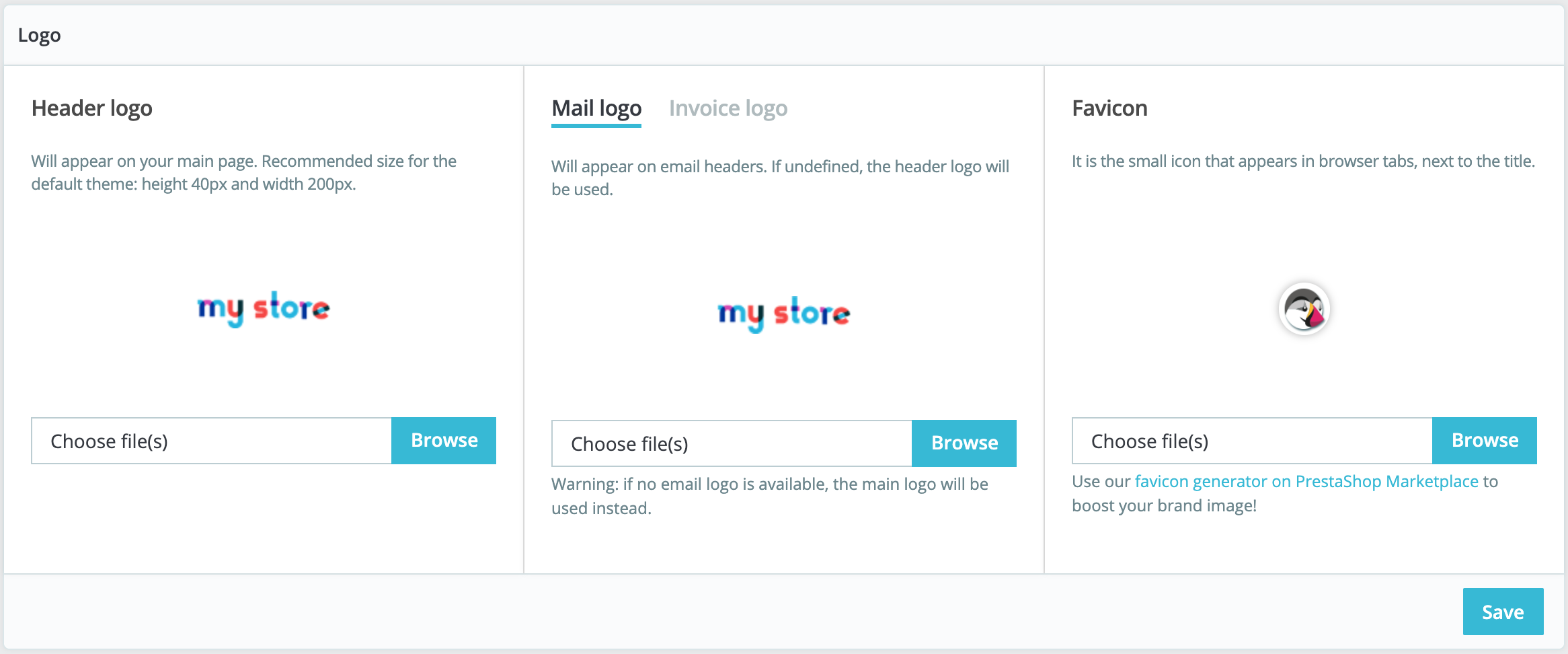Click the Header logo file chooser field
The height and width of the screenshot is (654, 1568).
211,441
